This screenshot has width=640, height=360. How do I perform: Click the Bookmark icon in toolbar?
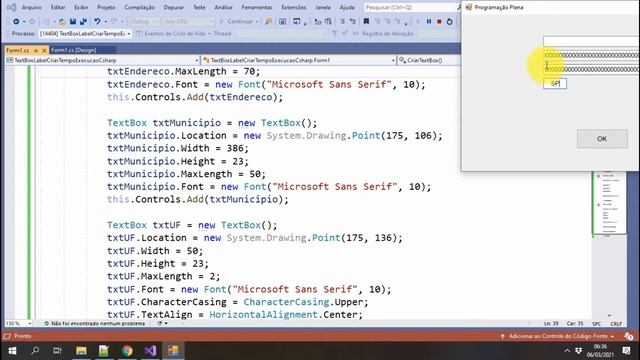click(x=366, y=21)
